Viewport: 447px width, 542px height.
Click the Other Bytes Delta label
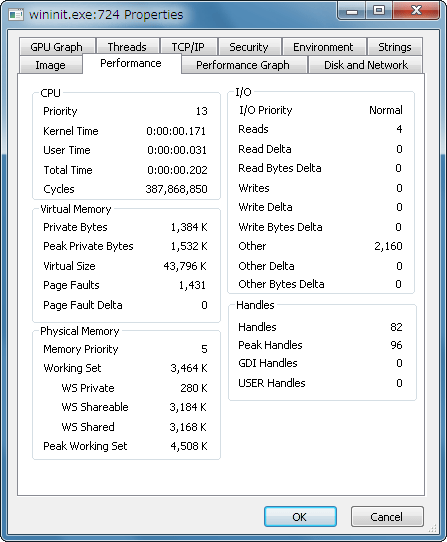281,284
